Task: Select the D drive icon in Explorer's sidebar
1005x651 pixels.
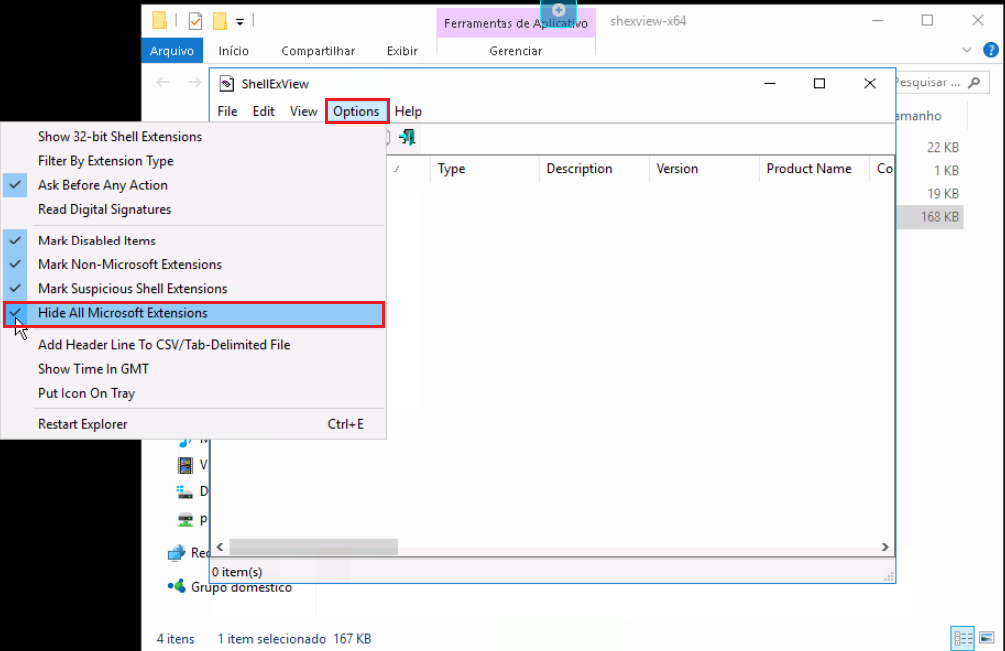Action: pyautogui.click(x=185, y=491)
